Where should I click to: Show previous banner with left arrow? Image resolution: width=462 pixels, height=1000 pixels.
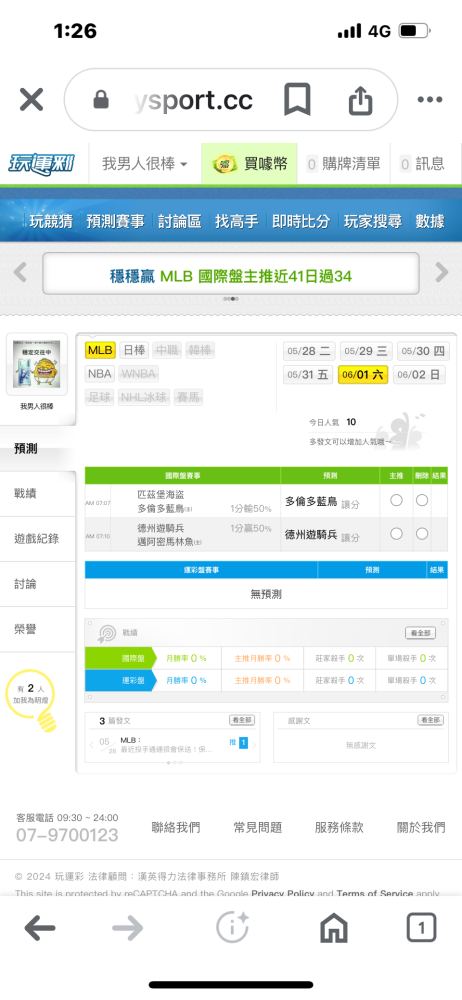(20, 272)
